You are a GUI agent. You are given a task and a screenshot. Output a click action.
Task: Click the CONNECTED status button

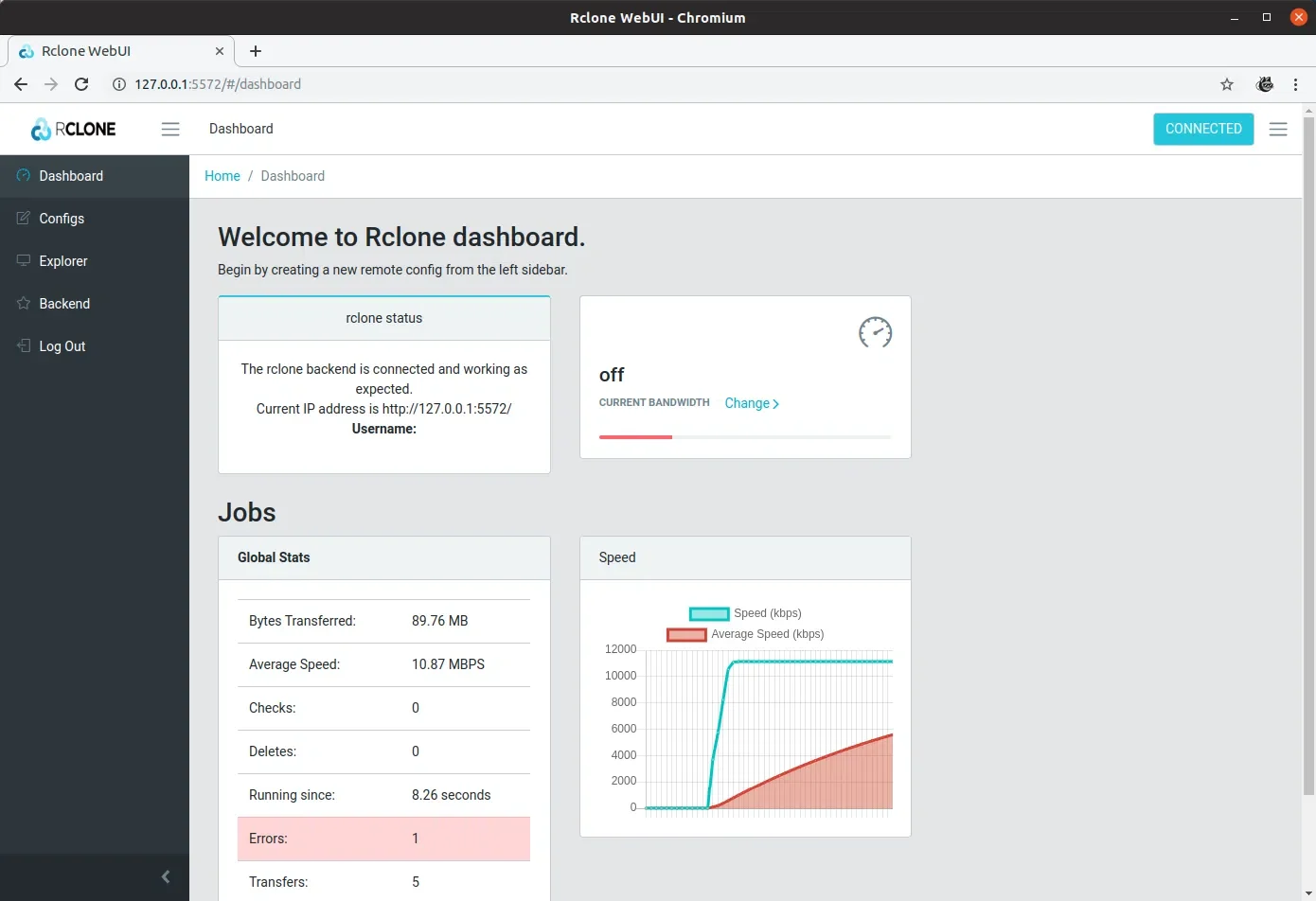point(1203,129)
